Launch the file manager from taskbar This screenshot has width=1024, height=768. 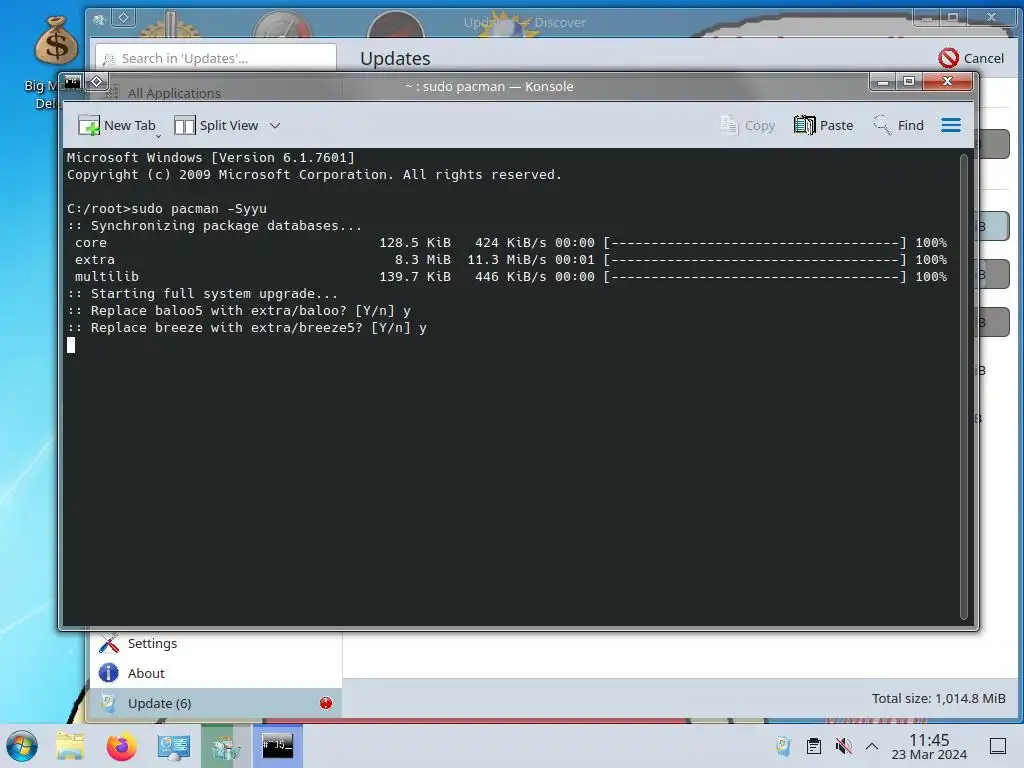coord(70,746)
